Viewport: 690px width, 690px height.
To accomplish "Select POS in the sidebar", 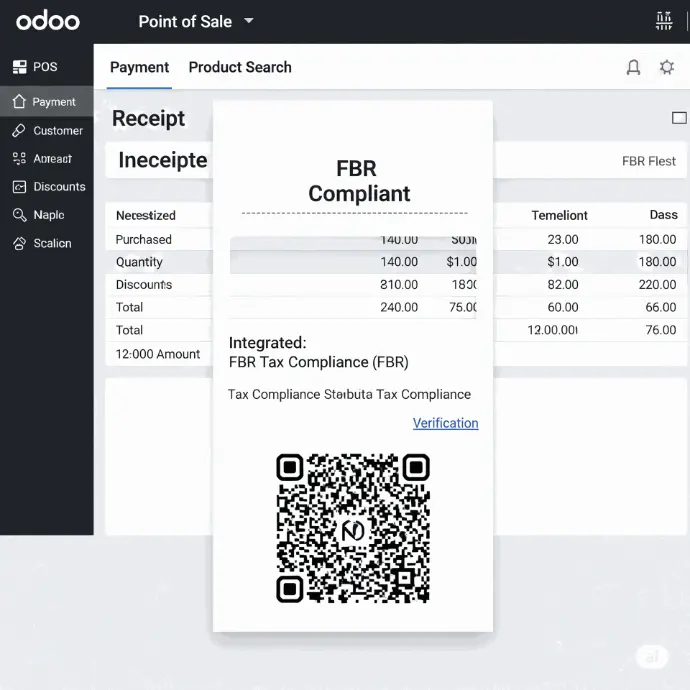I will click(47, 67).
